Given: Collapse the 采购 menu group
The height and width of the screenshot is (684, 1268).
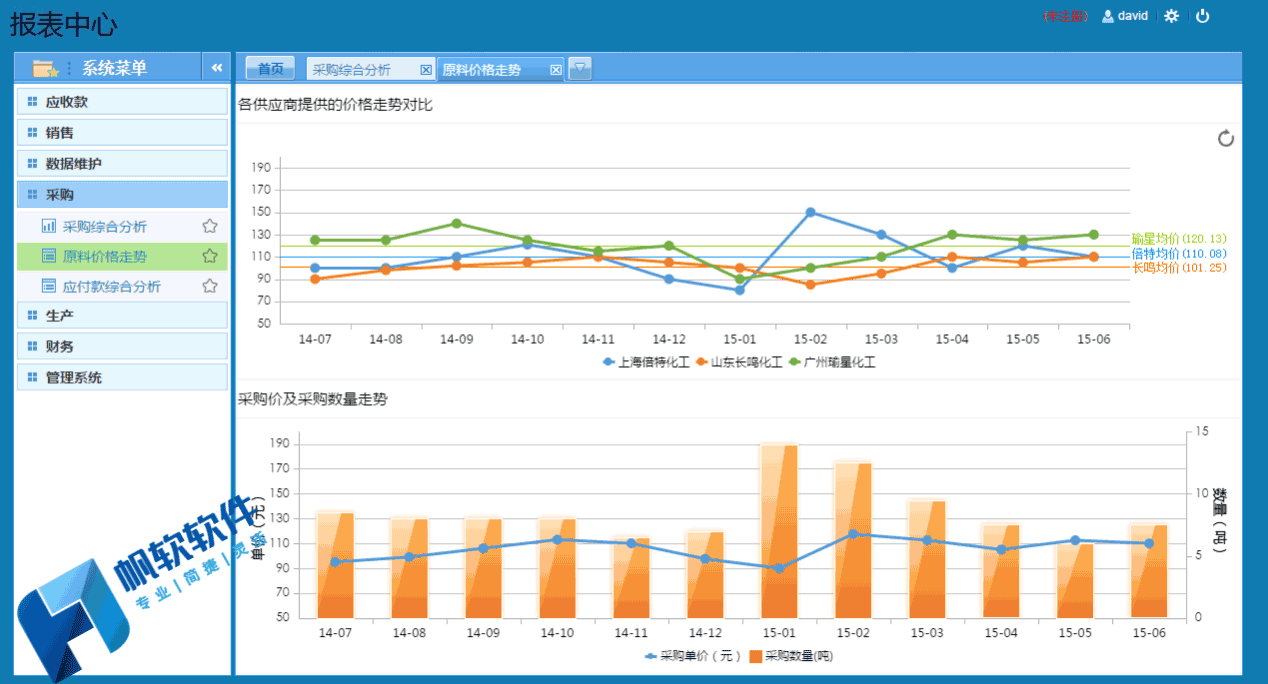Looking at the screenshot, I should (123, 194).
